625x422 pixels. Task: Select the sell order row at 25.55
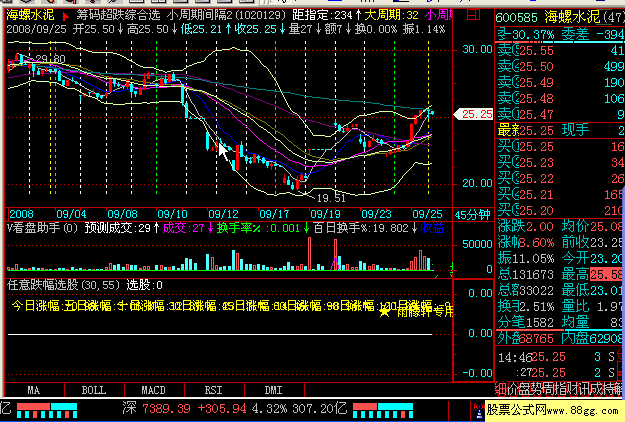click(560, 51)
